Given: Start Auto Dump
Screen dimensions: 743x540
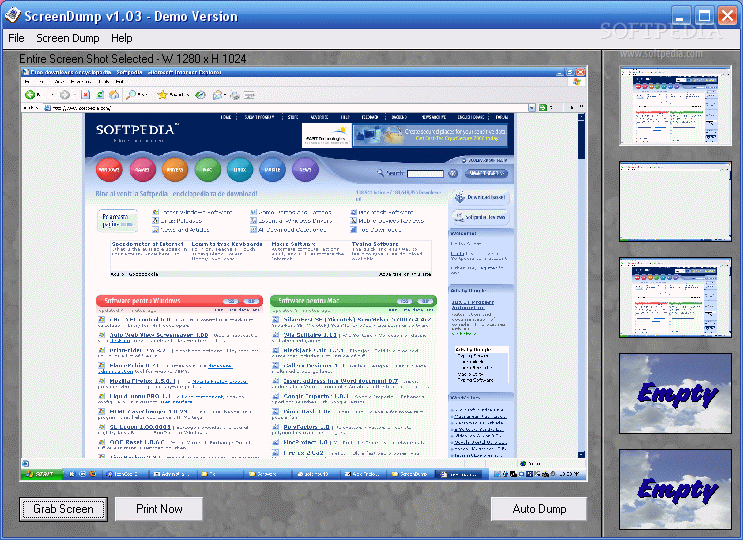Looking at the screenshot, I should (539, 509).
